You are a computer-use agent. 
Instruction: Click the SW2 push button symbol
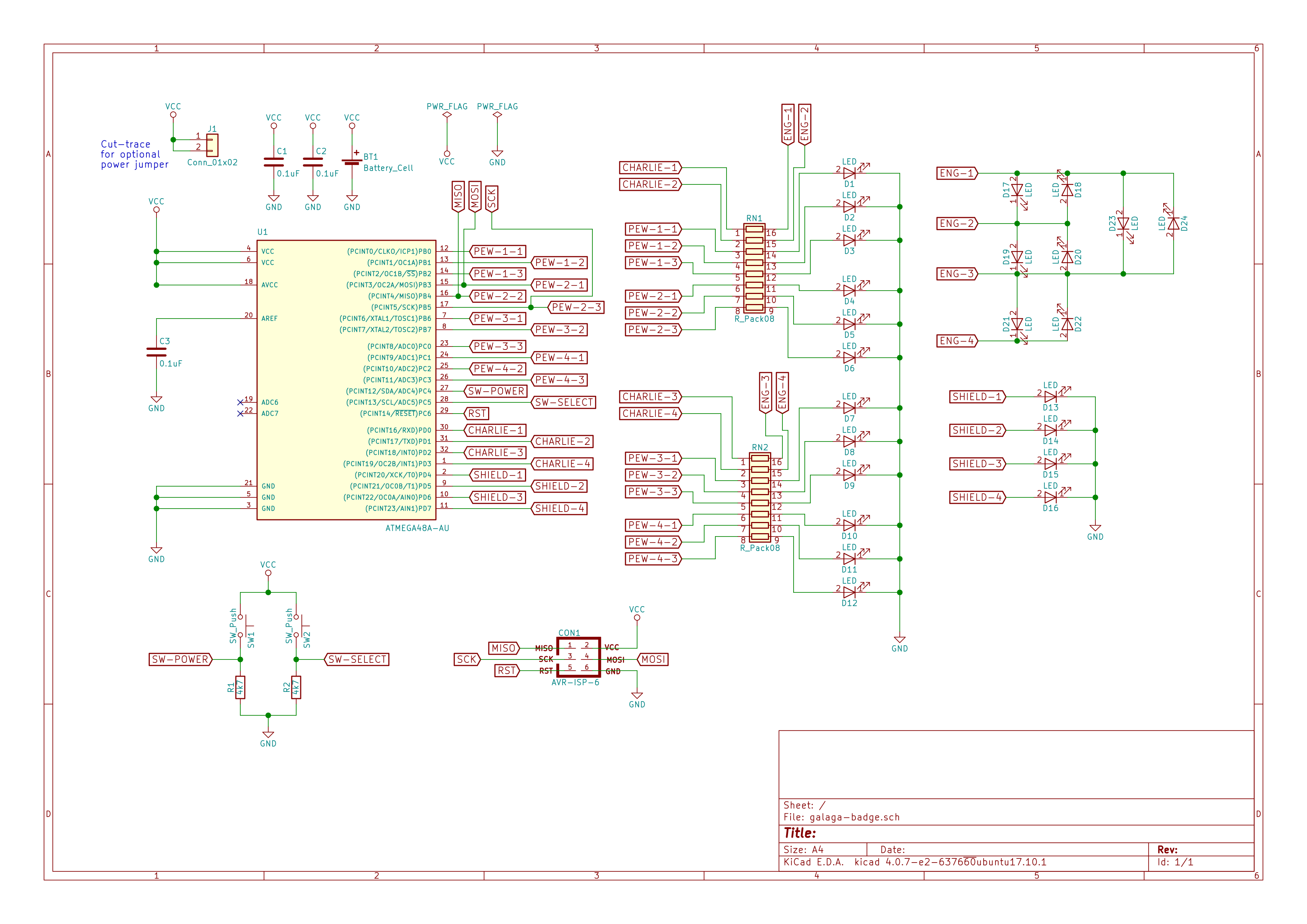pos(298,626)
